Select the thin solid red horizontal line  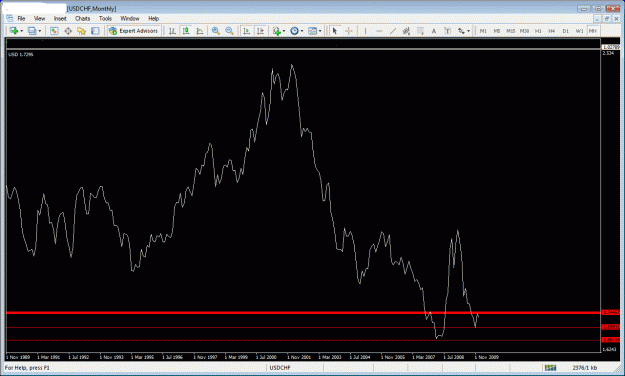[303, 327]
